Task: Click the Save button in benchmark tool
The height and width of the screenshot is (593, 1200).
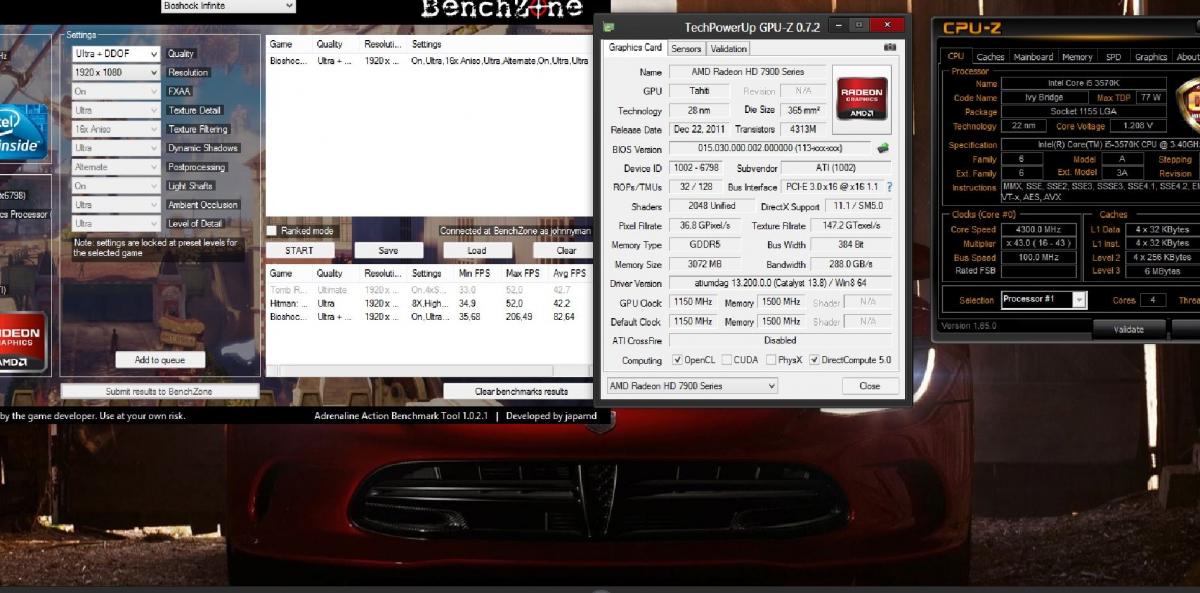Action: [388, 251]
